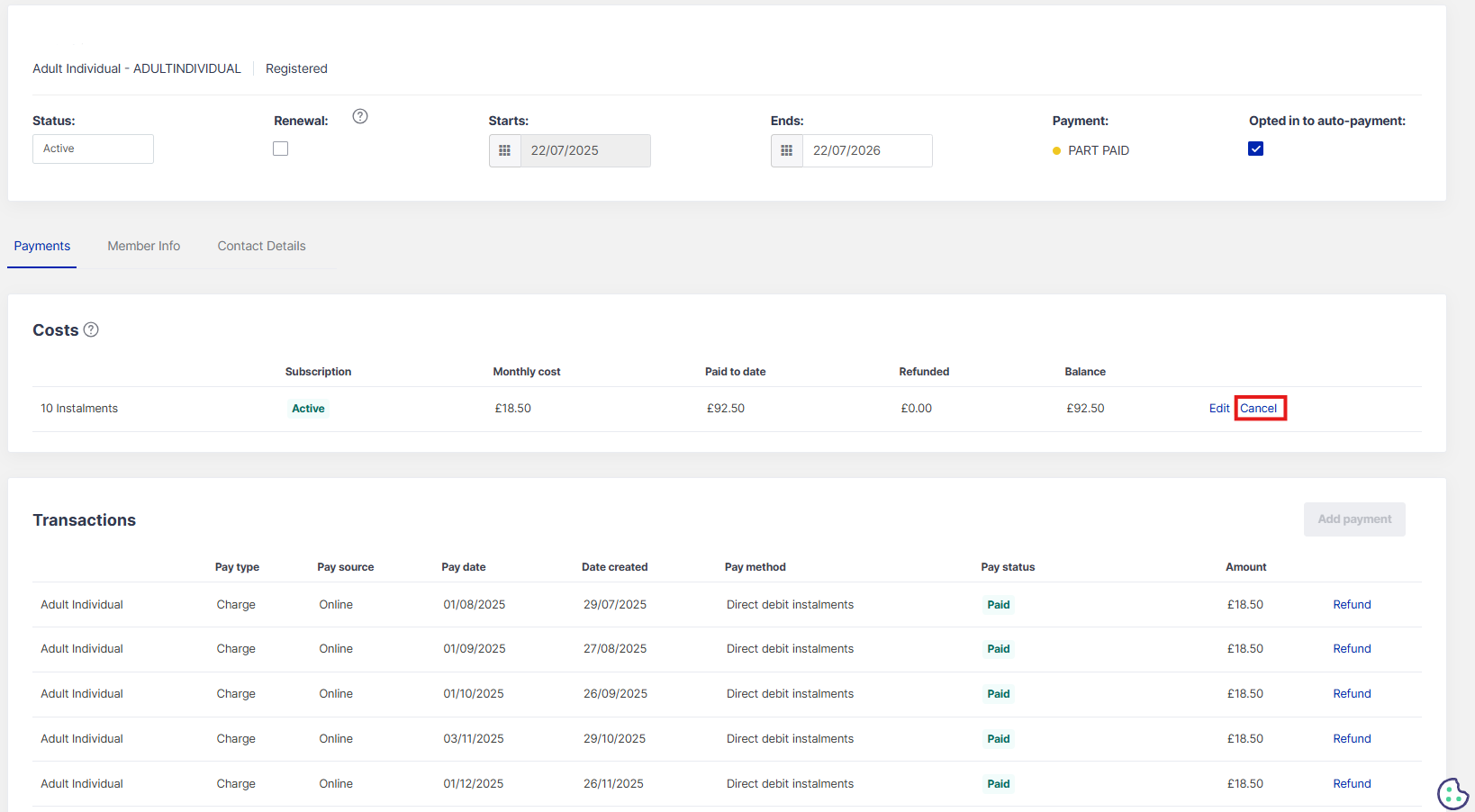Cancel the 10 Instalments subscription

coord(1259,408)
